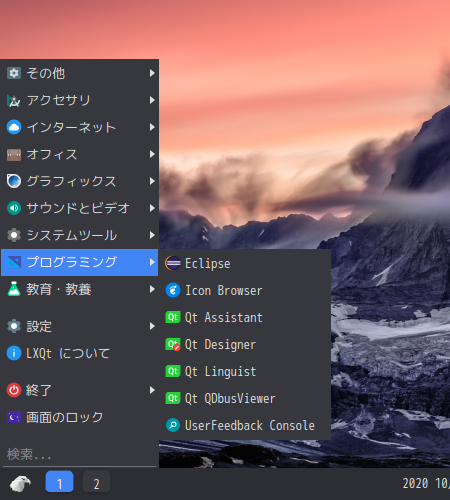Click the Qt QDbusViewer green icon

tap(173, 398)
